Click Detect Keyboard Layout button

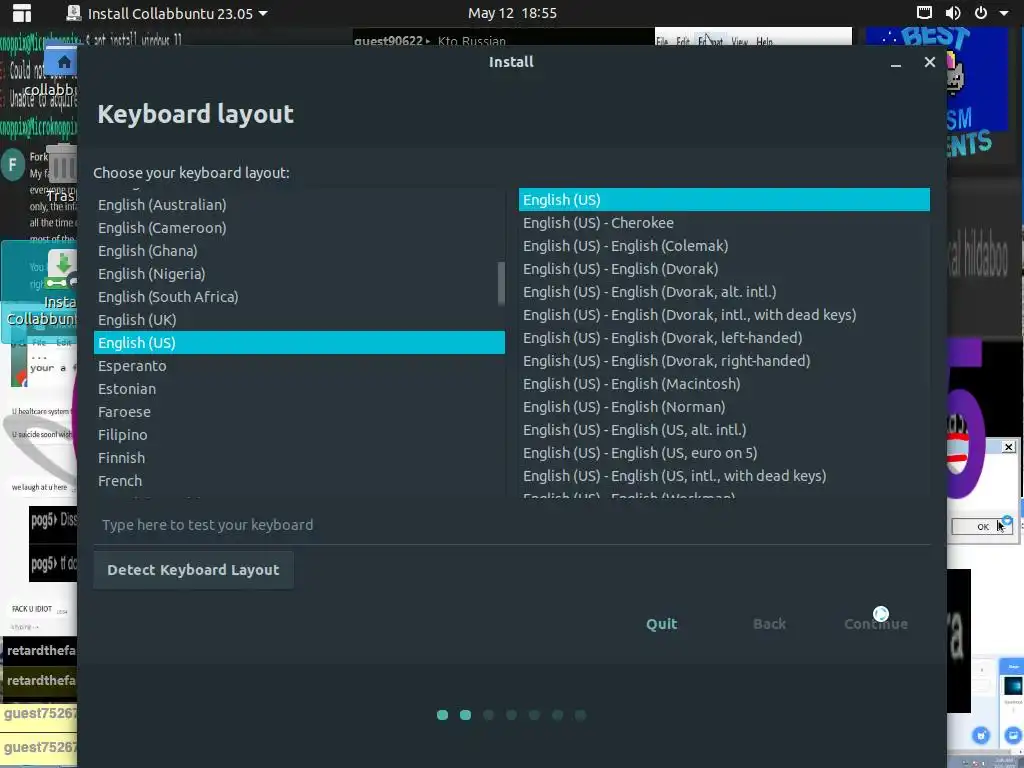click(x=193, y=570)
